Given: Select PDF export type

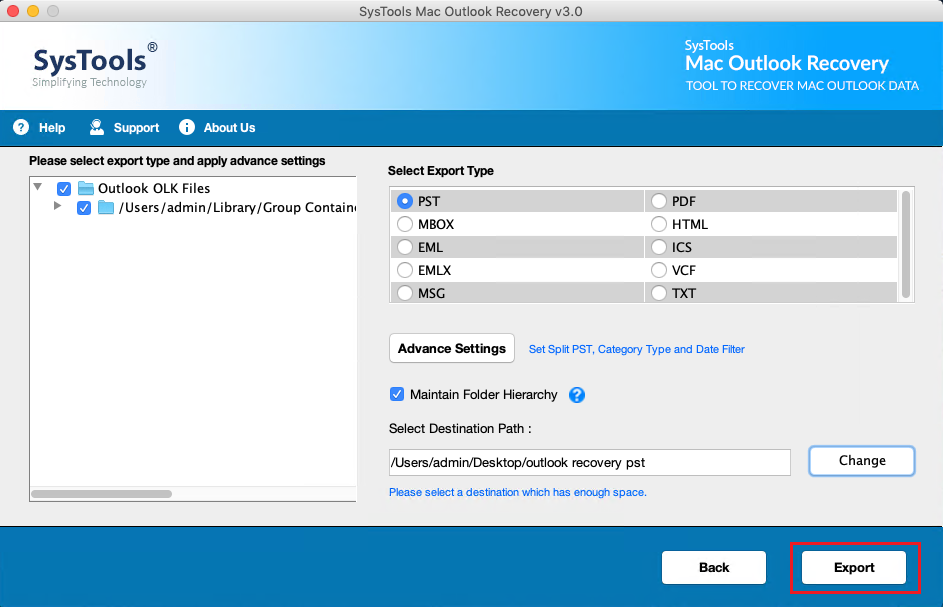Looking at the screenshot, I should pos(659,201).
